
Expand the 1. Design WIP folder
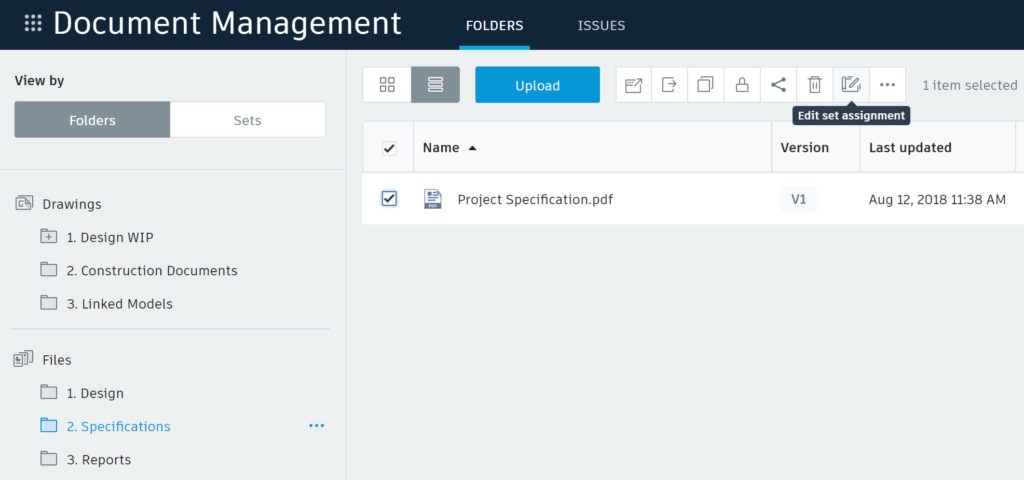pos(49,237)
